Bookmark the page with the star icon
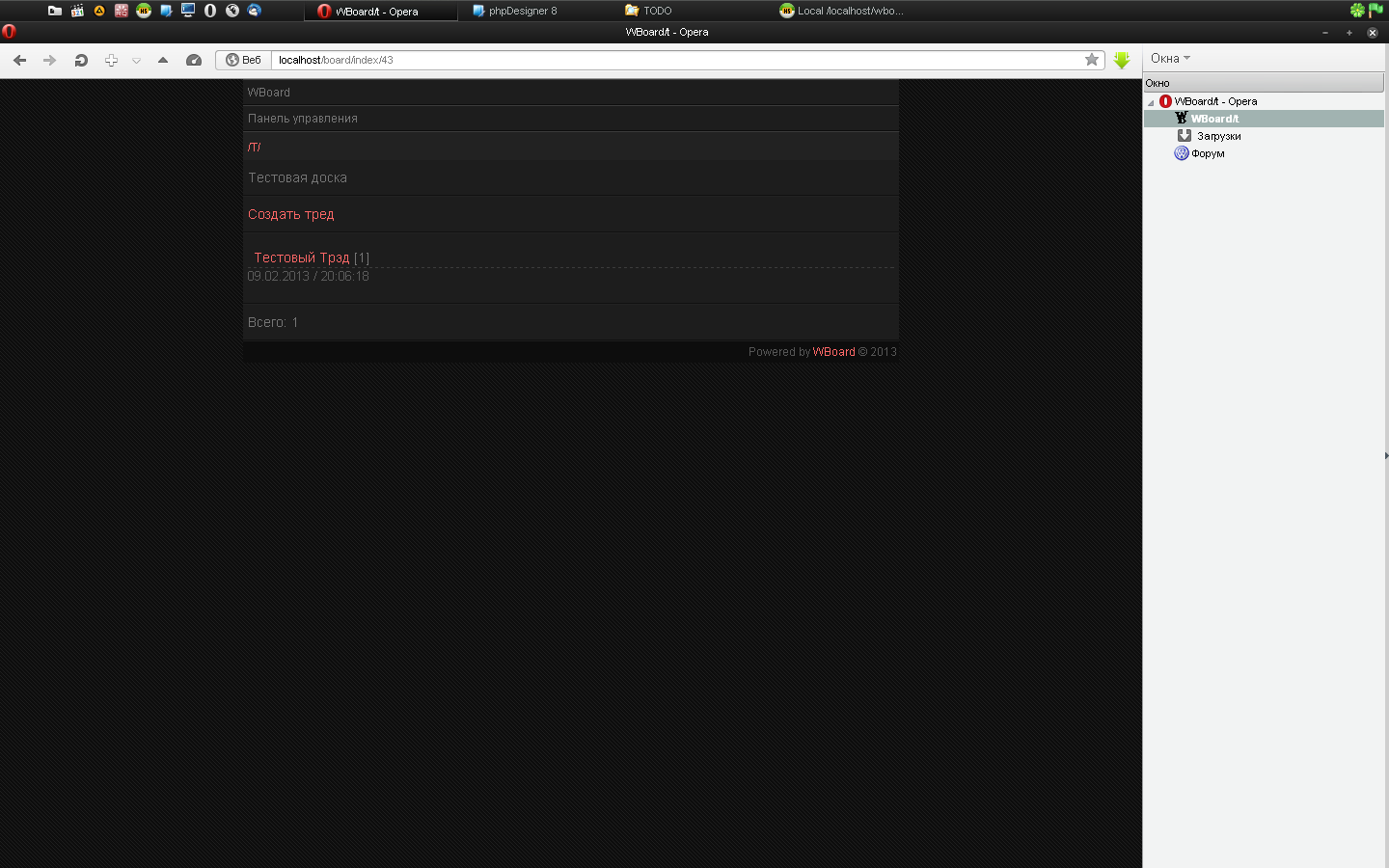This screenshot has width=1389, height=868. (x=1092, y=60)
